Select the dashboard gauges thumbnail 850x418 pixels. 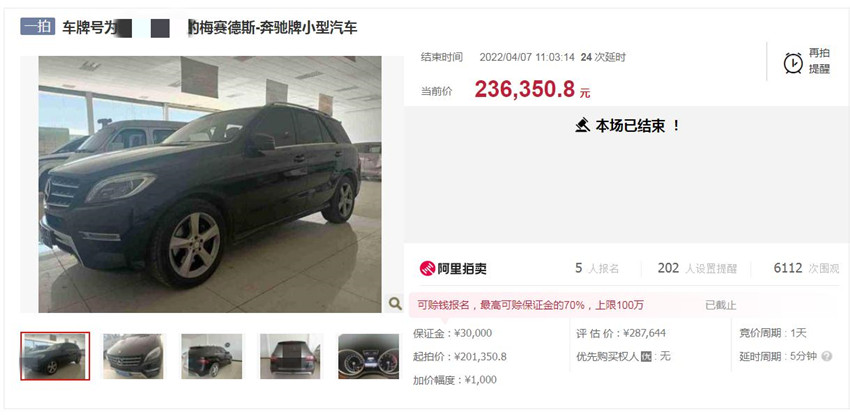[369, 356]
